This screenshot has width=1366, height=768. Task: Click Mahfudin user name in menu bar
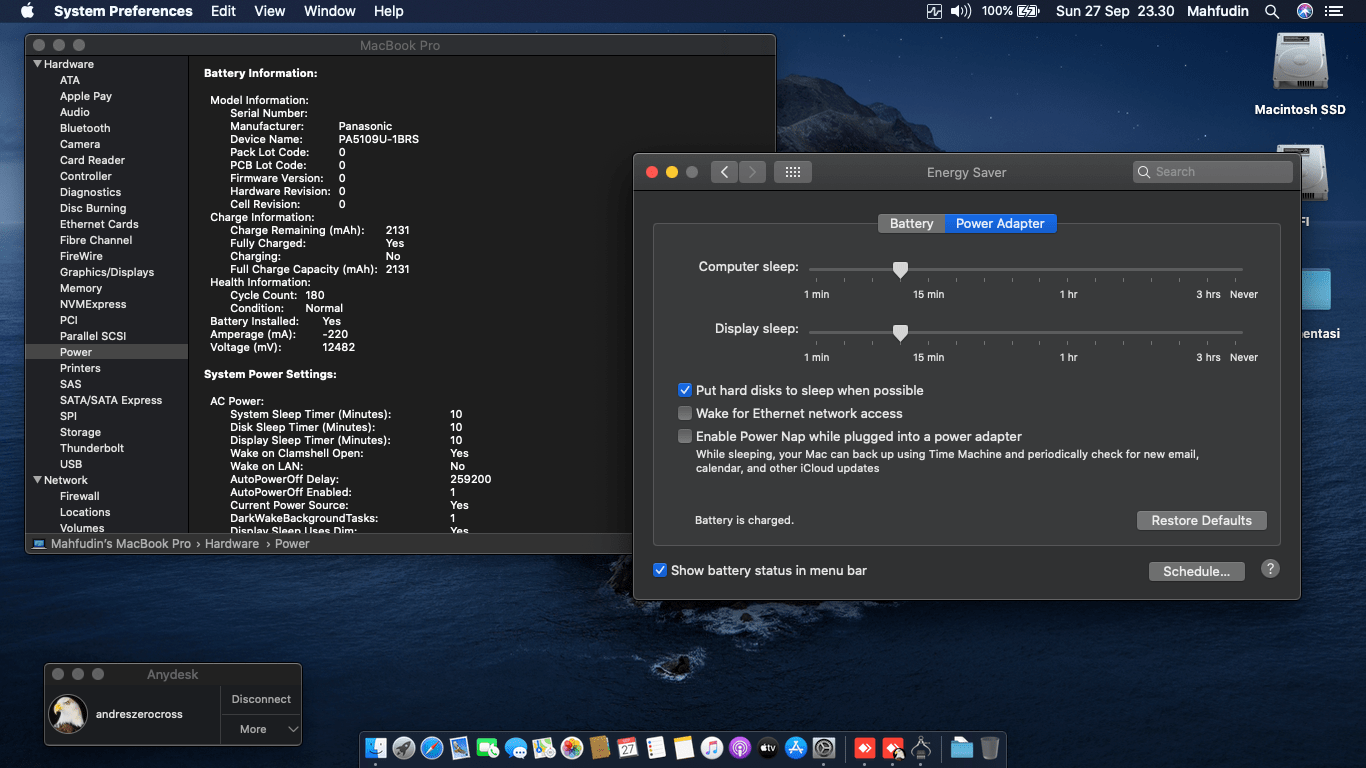point(1217,11)
